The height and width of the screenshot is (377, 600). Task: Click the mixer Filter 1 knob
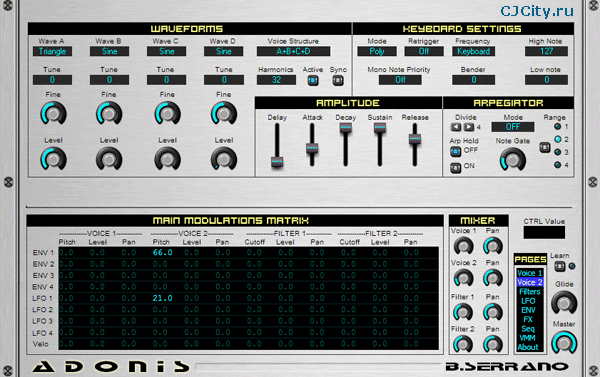[x=463, y=312]
